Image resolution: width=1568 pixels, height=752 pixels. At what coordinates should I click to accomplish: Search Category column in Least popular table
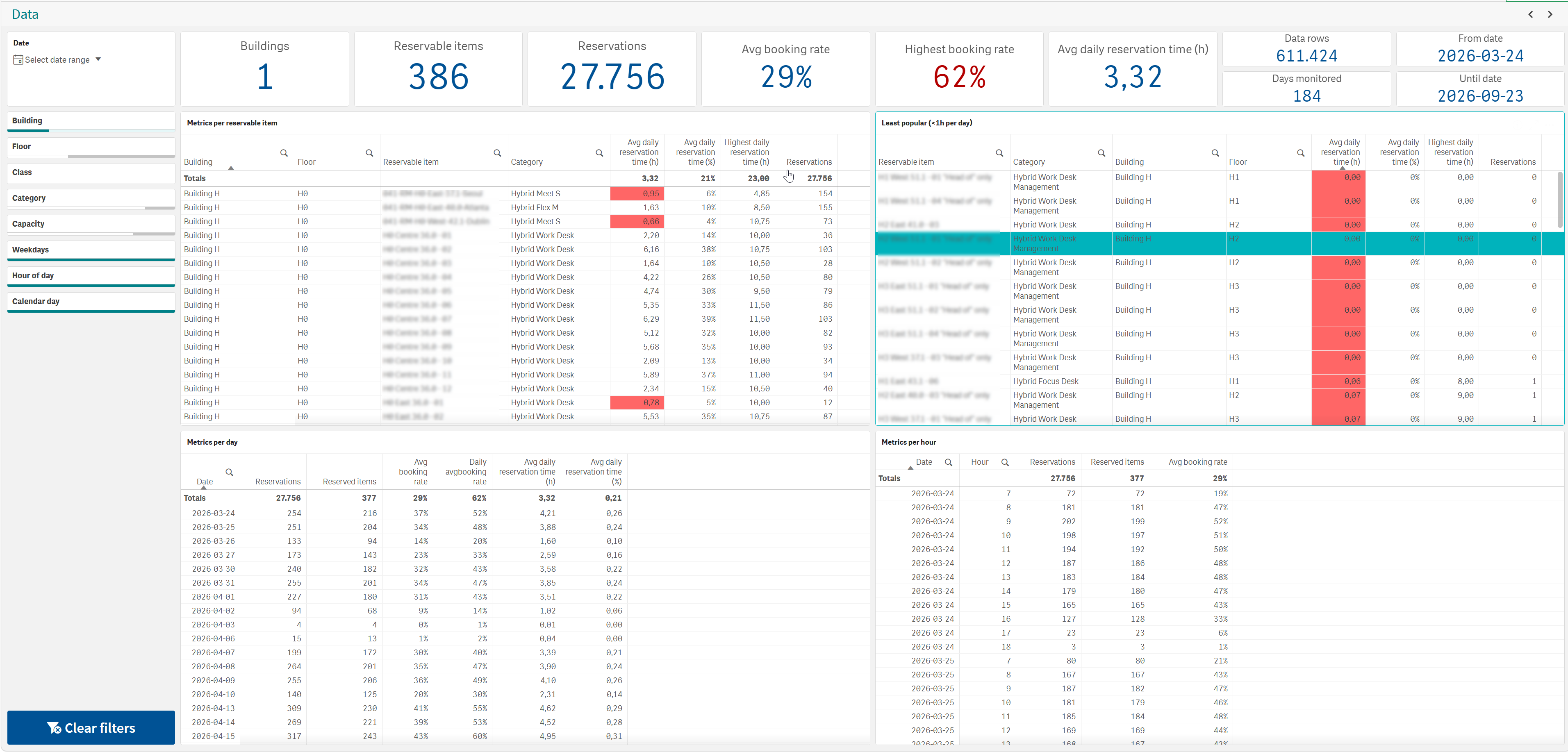1101,153
